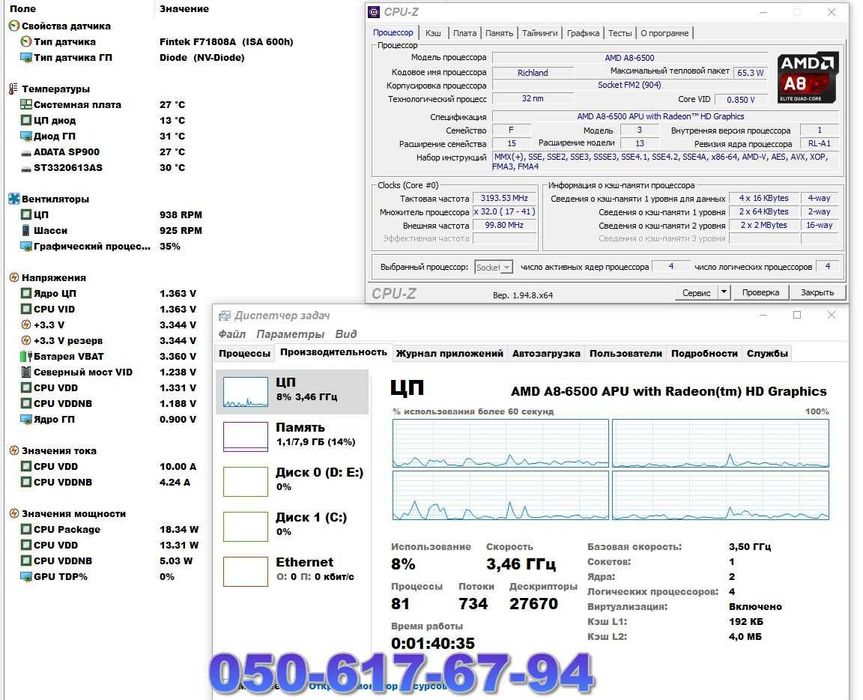Click the sensor type icon next to Тип датчика
The width and height of the screenshot is (863, 700).
25,42
